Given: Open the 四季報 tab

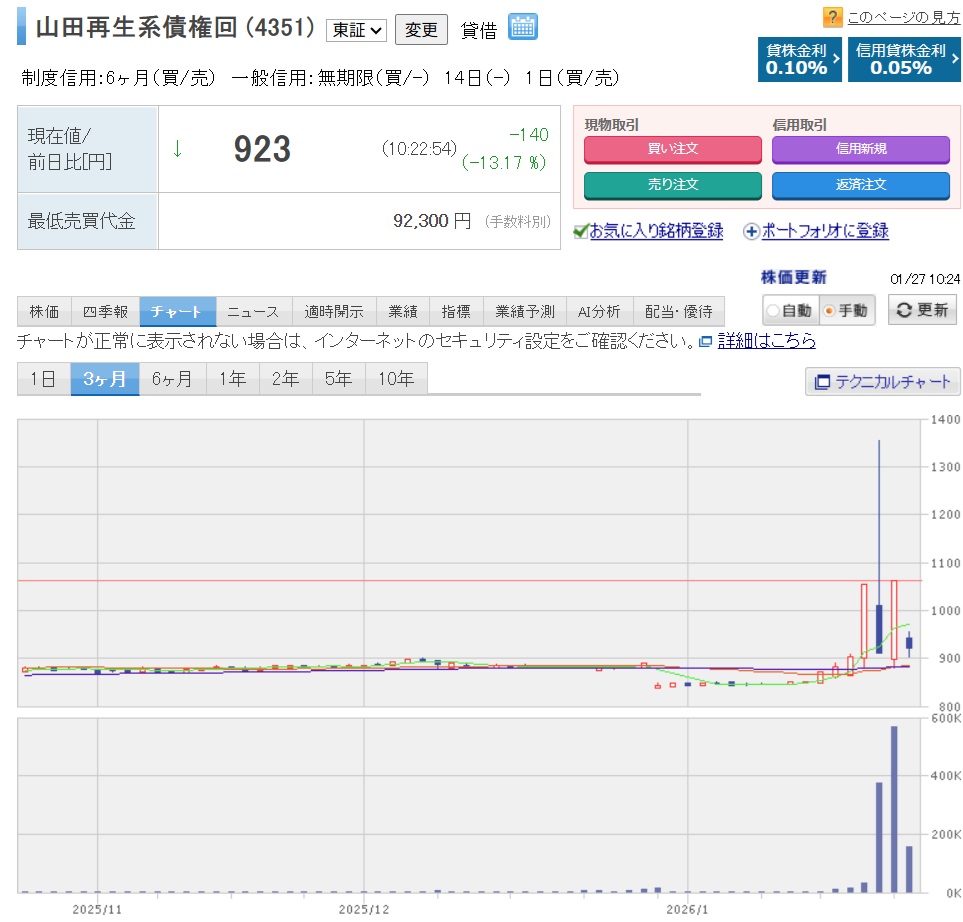Looking at the screenshot, I should click(x=105, y=311).
